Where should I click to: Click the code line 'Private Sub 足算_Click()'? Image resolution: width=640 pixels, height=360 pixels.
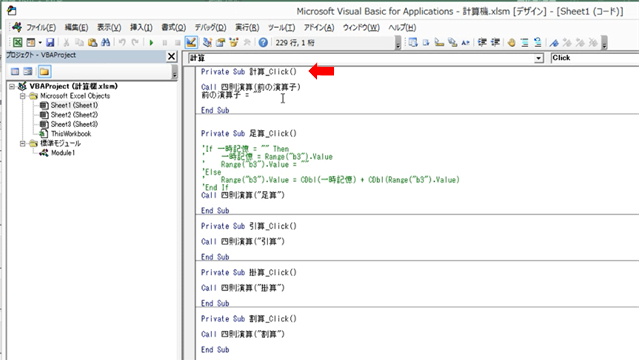click(x=249, y=133)
